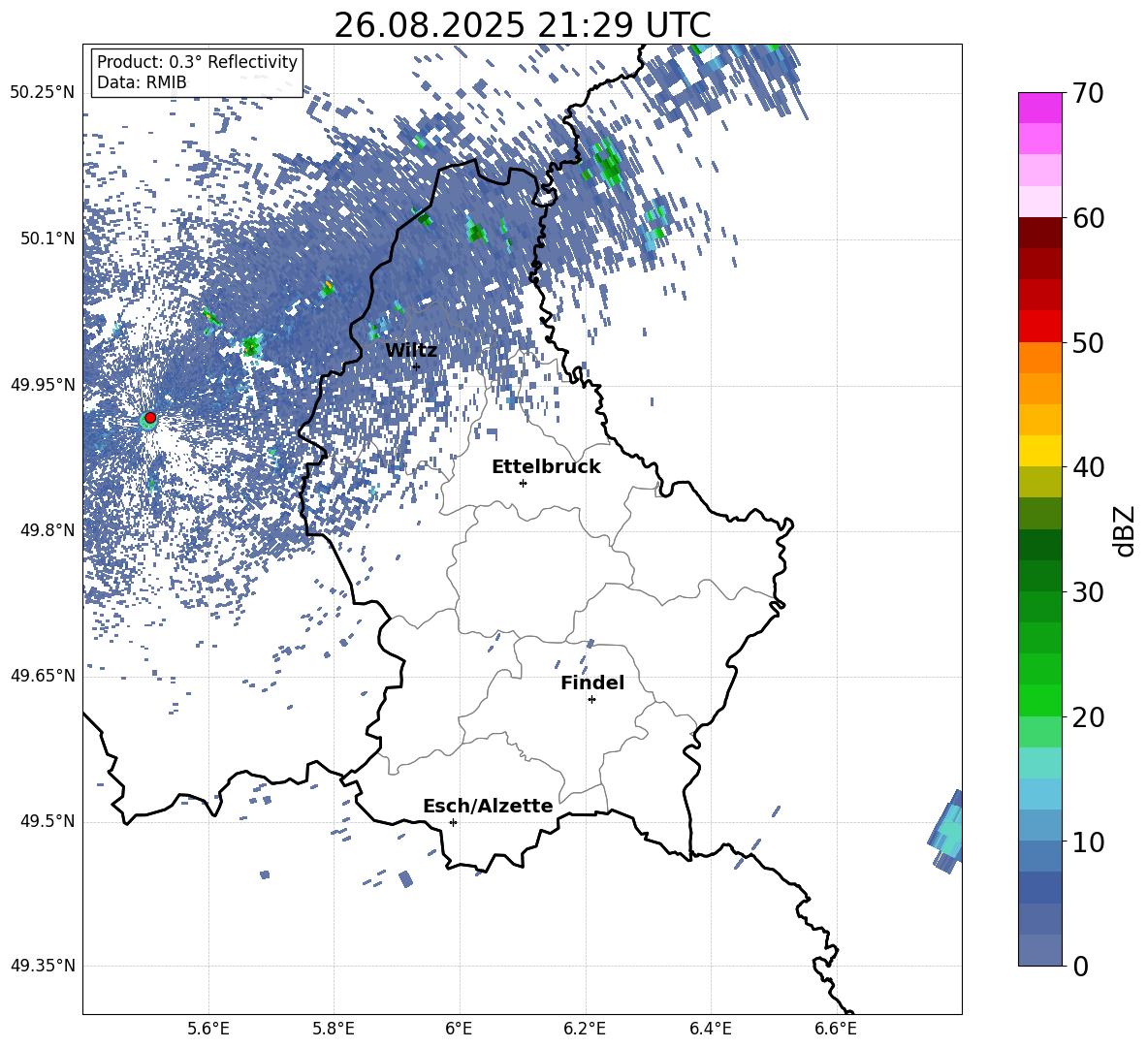Click the 5.8°E longitude label
The height and width of the screenshot is (1048, 1148).
pos(334,1029)
